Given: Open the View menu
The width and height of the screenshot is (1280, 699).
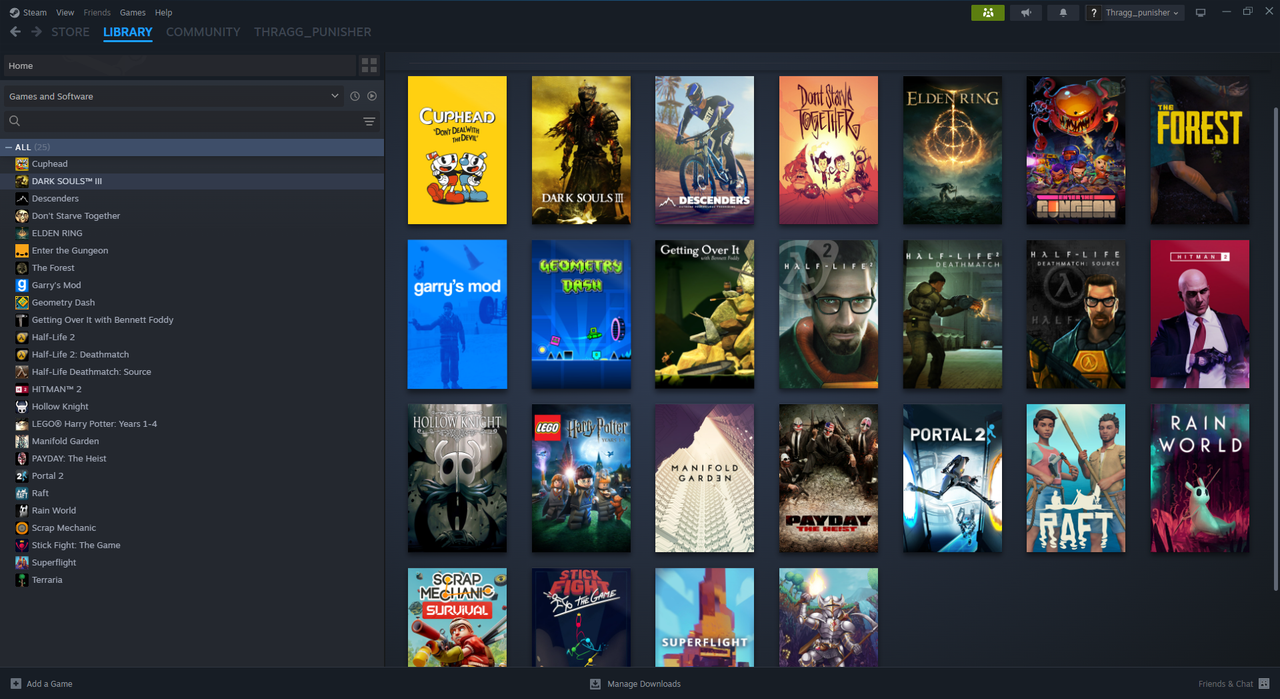Looking at the screenshot, I should pyautogui.click(x=65, y=12).
